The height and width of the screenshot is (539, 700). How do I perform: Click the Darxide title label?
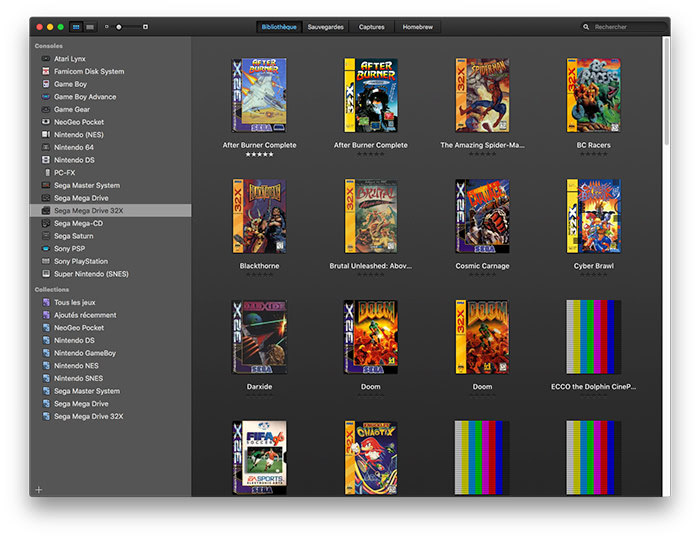click(x=259, y=387)
